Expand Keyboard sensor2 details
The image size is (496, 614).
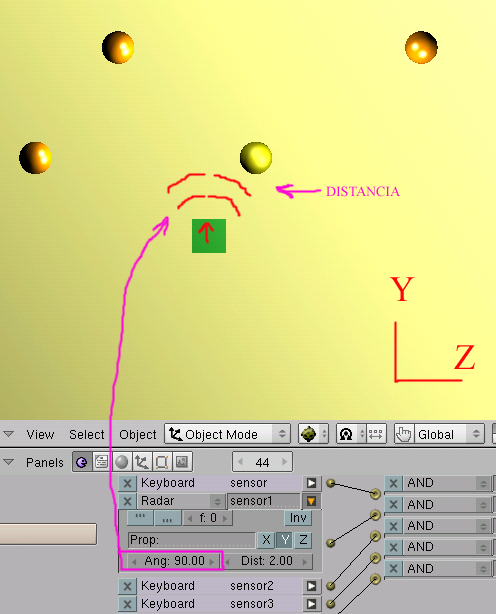311,586
